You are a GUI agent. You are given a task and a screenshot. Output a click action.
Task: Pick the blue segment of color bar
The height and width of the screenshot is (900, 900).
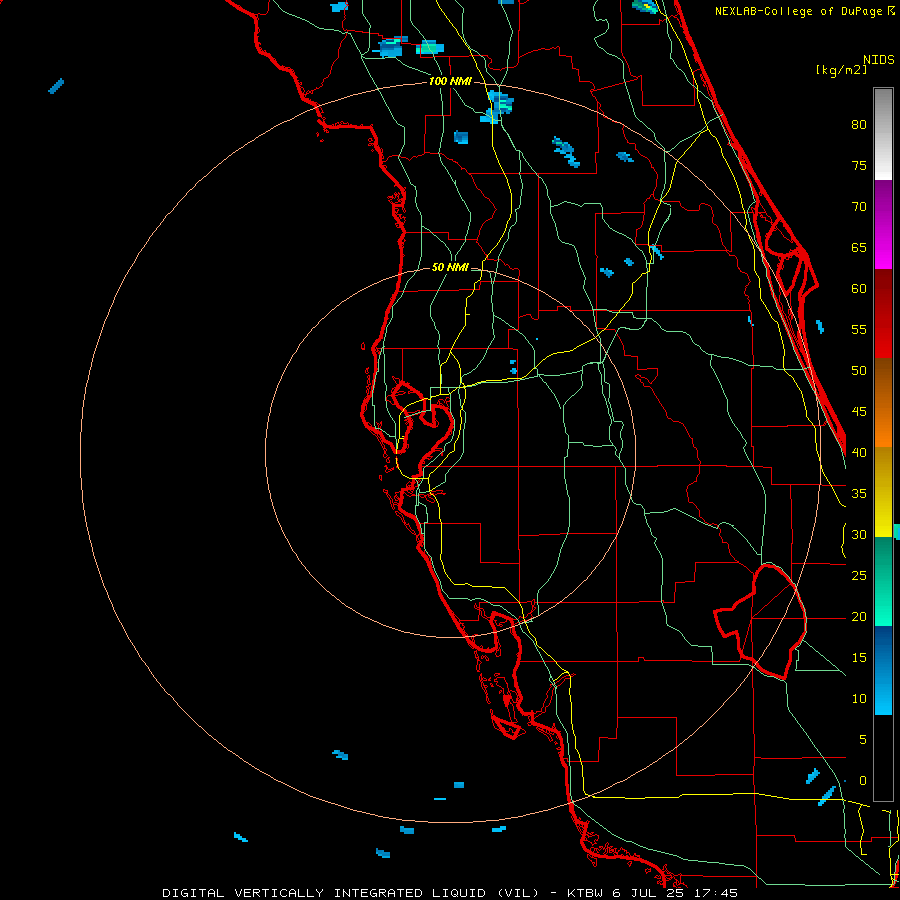point(883,670)
